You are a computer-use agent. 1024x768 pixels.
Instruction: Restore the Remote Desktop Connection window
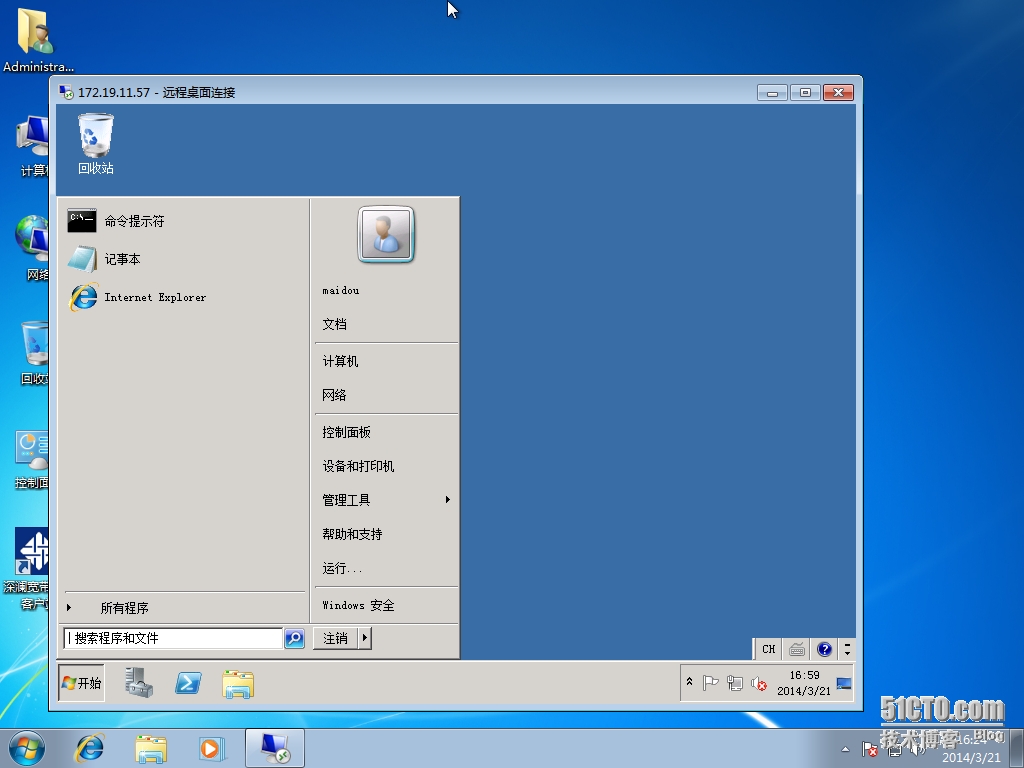[x=805, y=93]
